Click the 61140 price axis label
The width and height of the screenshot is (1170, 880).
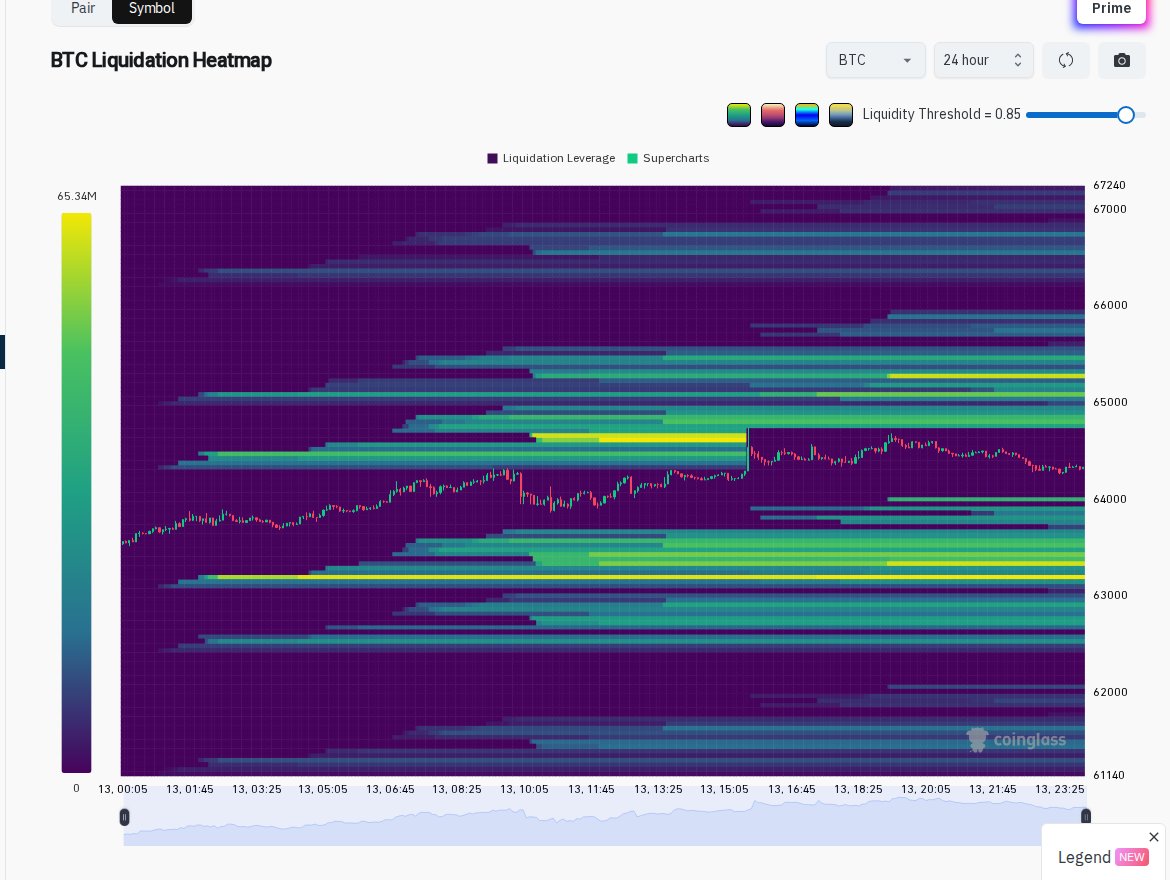click(1108, 776)
